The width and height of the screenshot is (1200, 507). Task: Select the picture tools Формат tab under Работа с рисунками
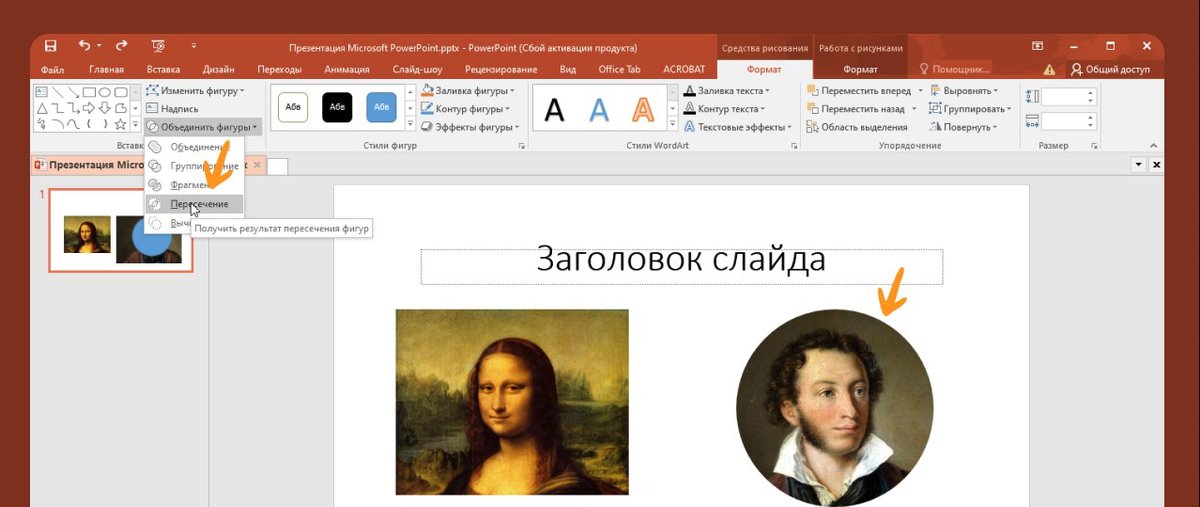point(860,70)
